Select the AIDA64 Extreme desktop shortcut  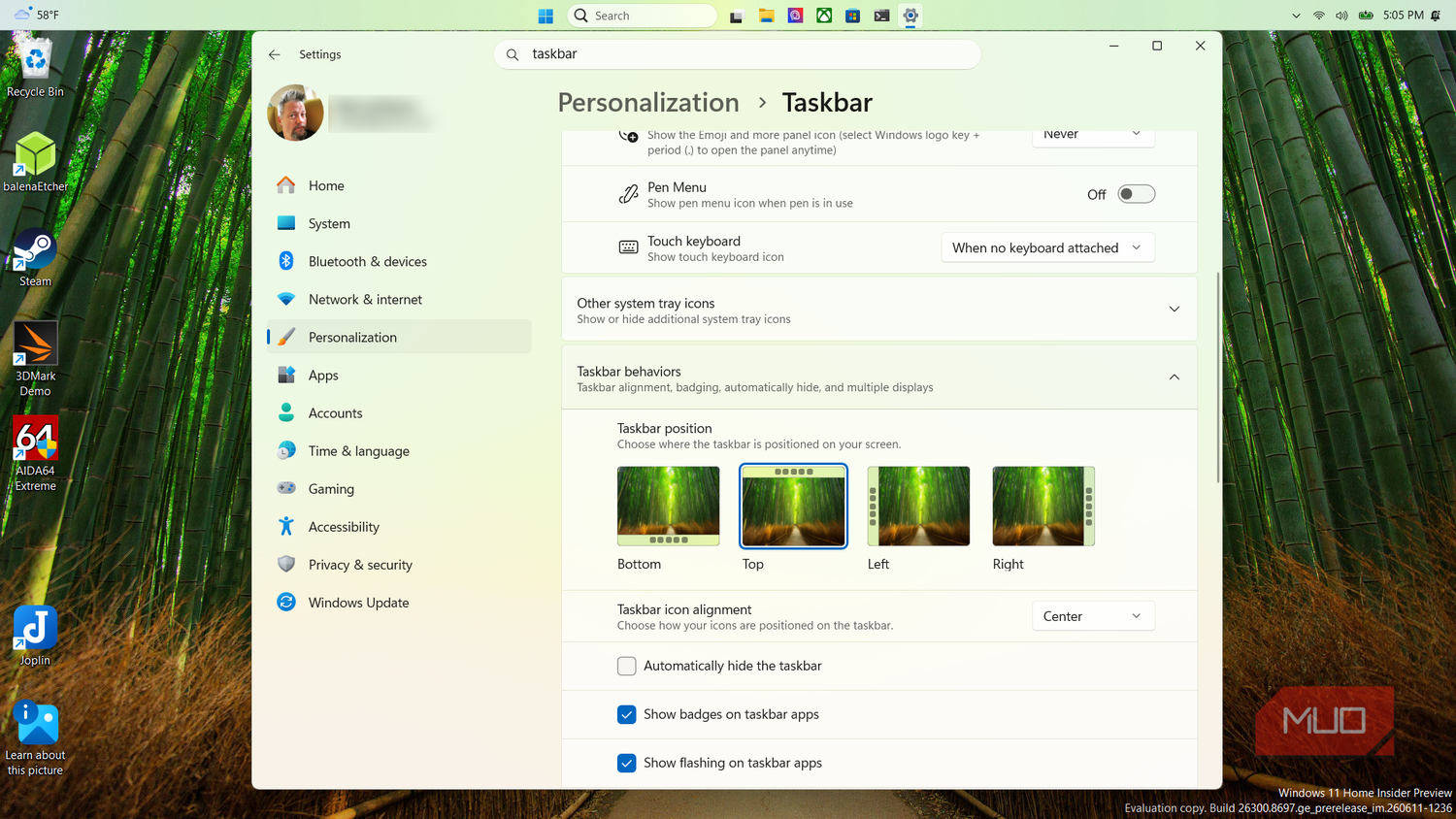35,454
